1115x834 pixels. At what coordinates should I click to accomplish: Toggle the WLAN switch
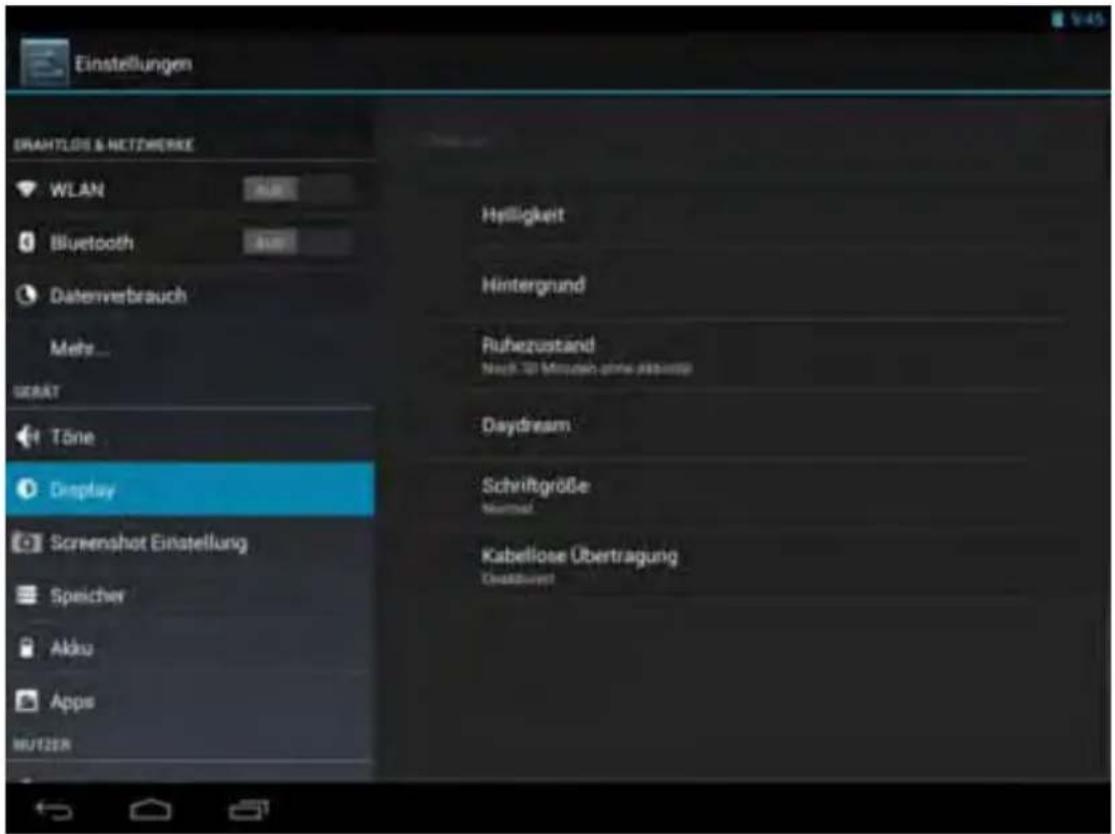pyautogui.click(x=298, y=190)
